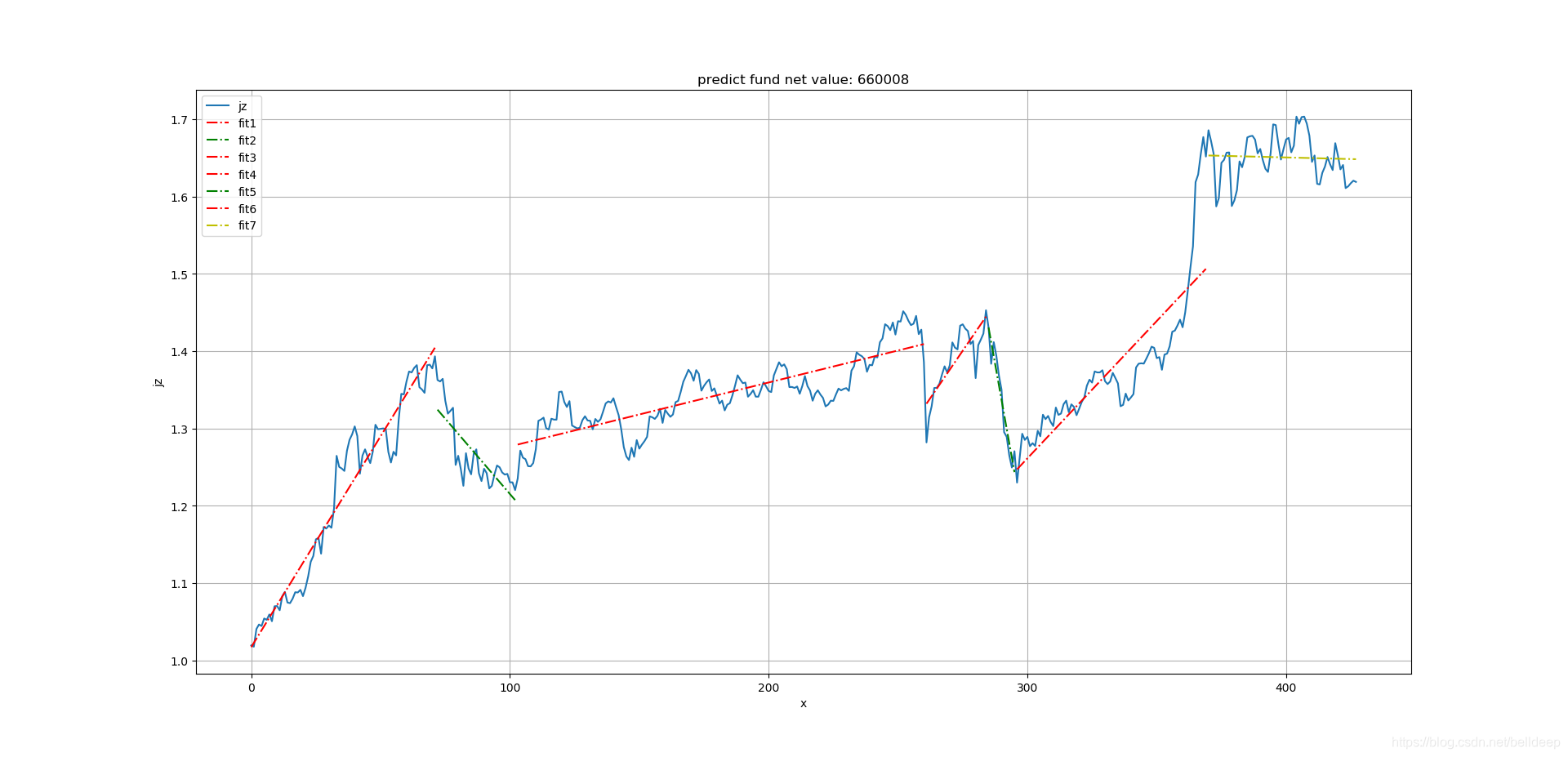Click the x-axis tick label 100

(x=510, y=688)
